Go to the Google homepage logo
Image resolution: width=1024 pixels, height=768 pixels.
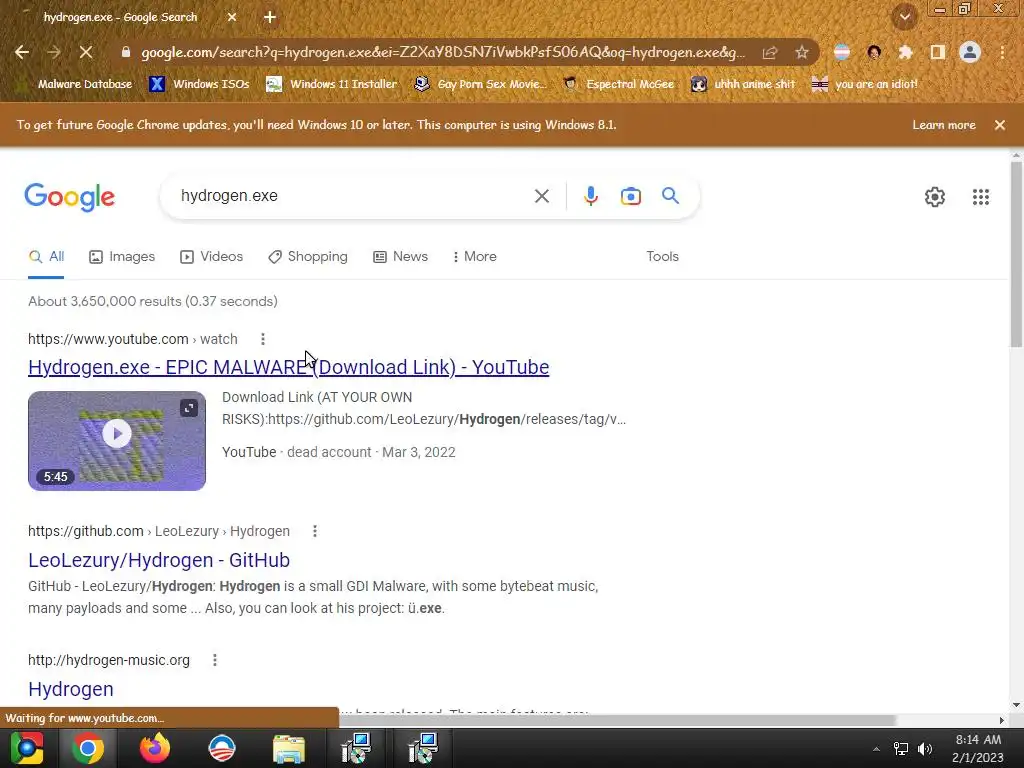pos(70,197)
